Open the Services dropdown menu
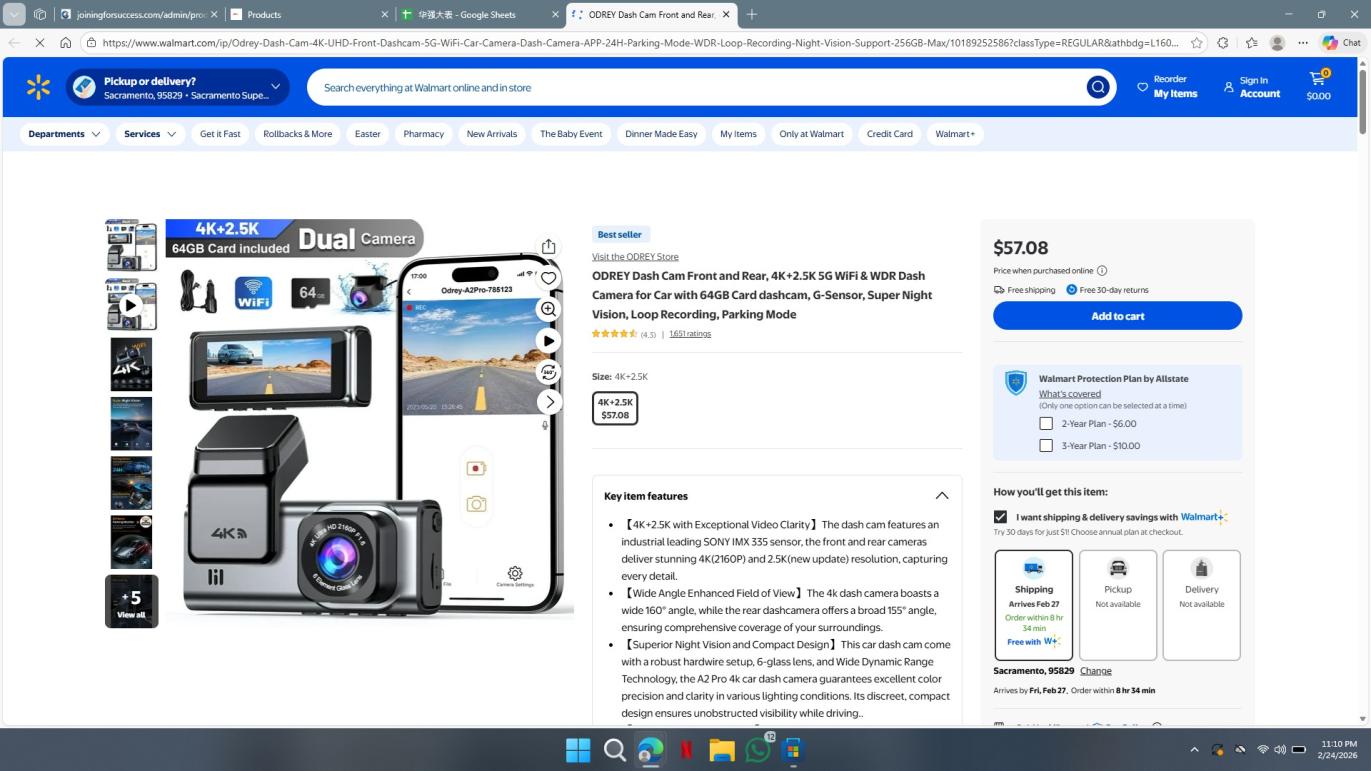Image resolution: width=1371 pixels, height=771 pixels. pos(149,134)
